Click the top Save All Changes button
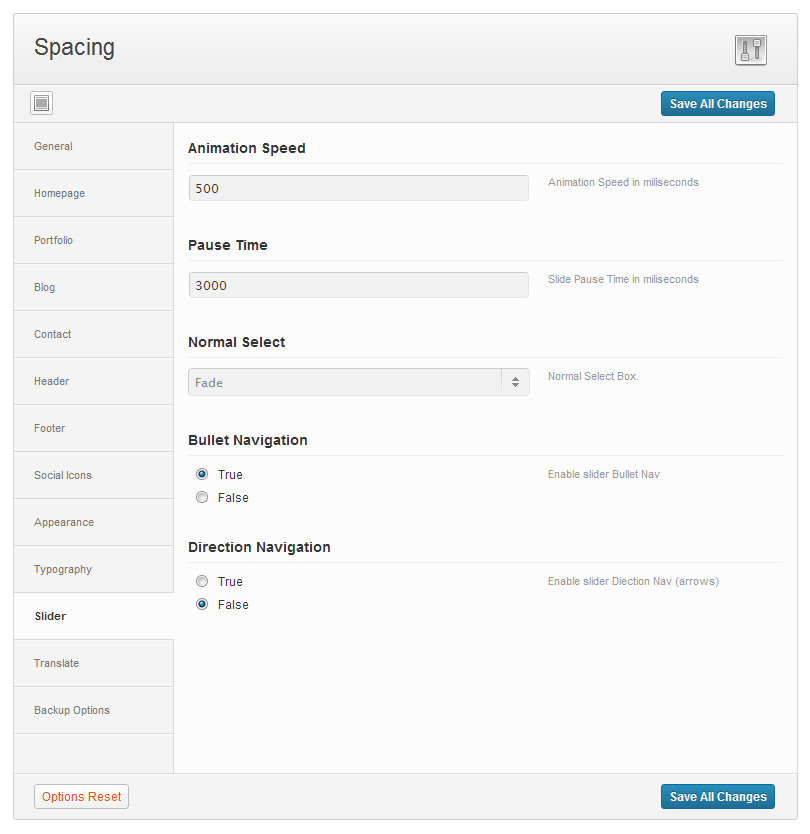Screen dimensions: 810x834 pos(717,104)
